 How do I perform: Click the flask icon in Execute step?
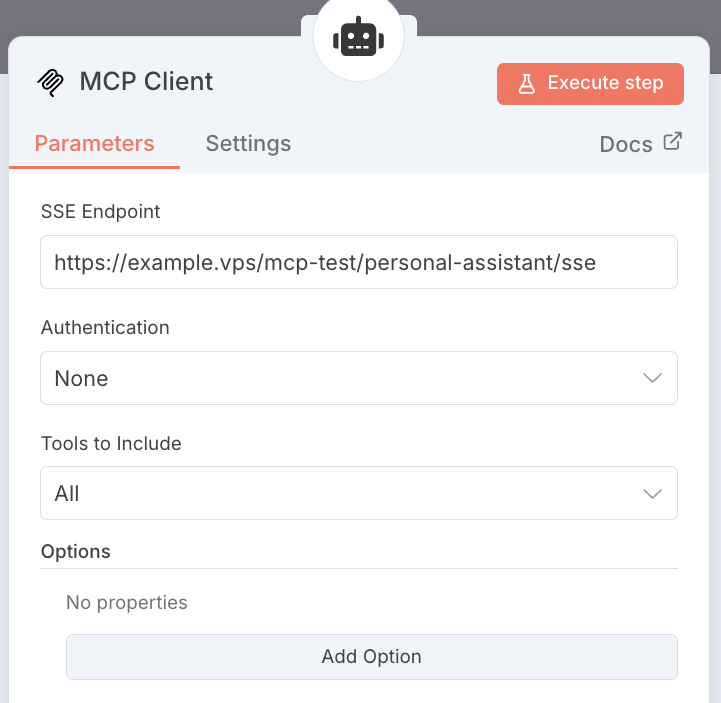point(526,84)
